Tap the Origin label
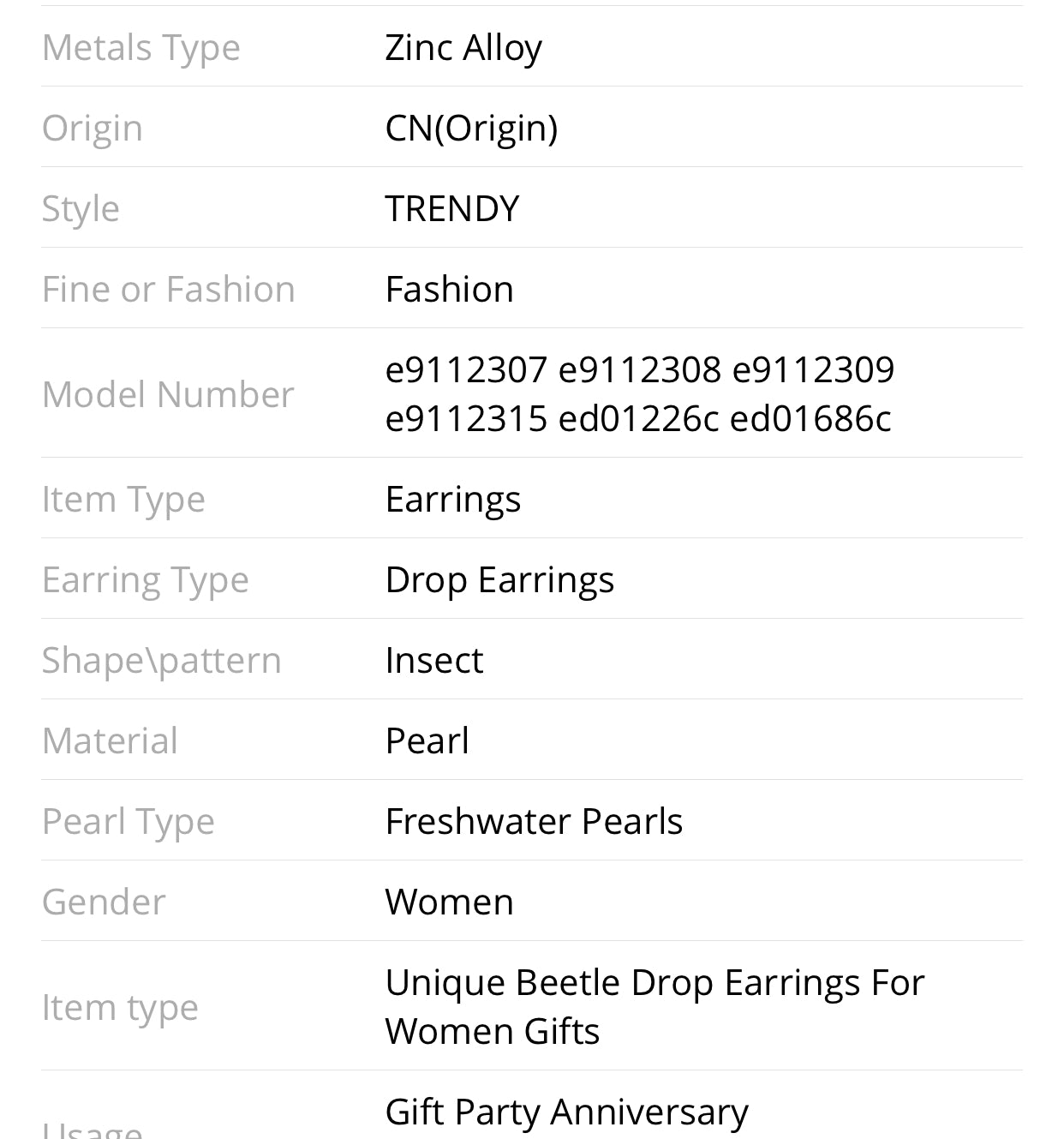 click(x=93, y=128)
